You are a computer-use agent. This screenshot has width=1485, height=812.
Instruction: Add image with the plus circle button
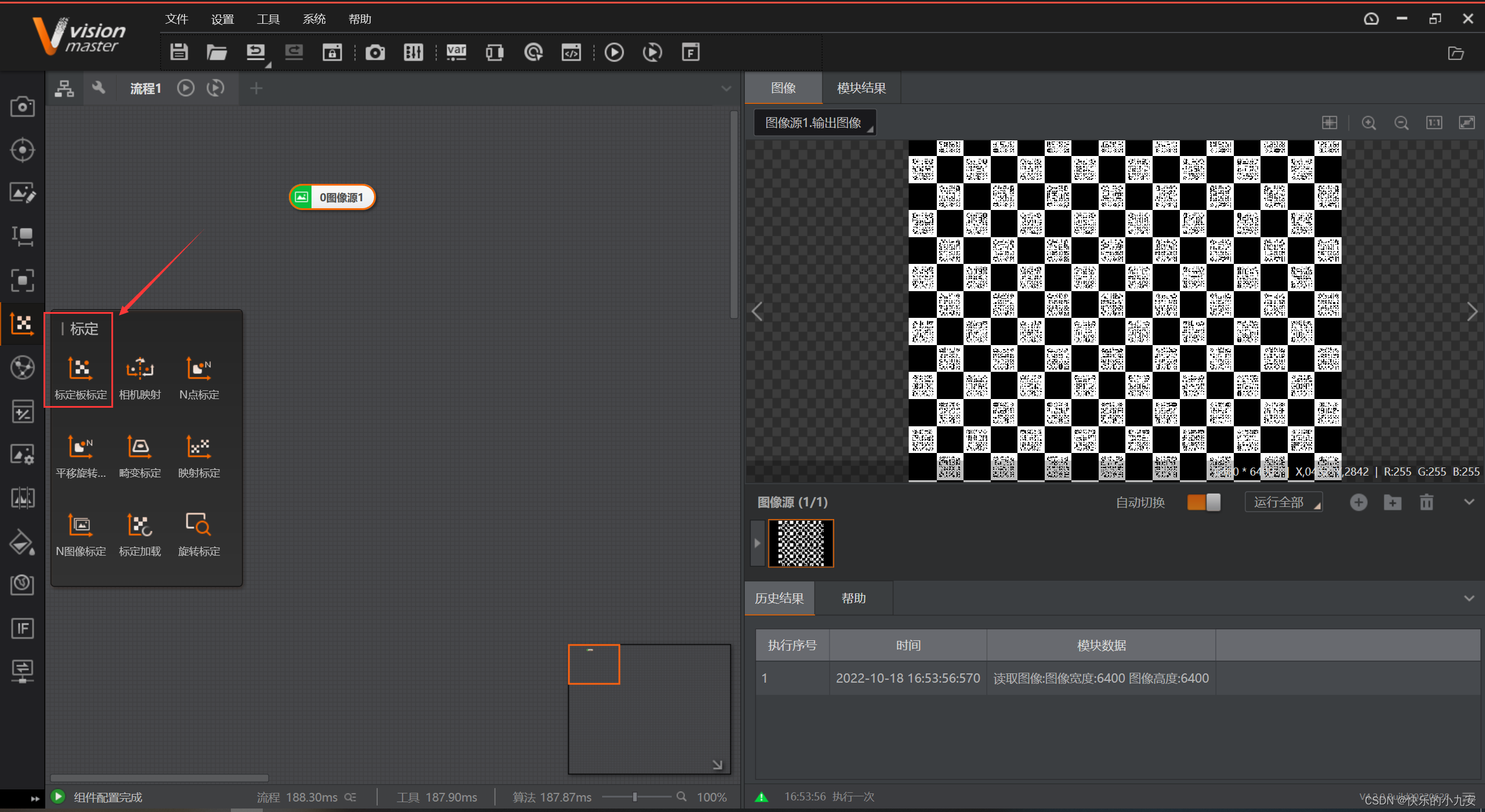[1359, 502]
